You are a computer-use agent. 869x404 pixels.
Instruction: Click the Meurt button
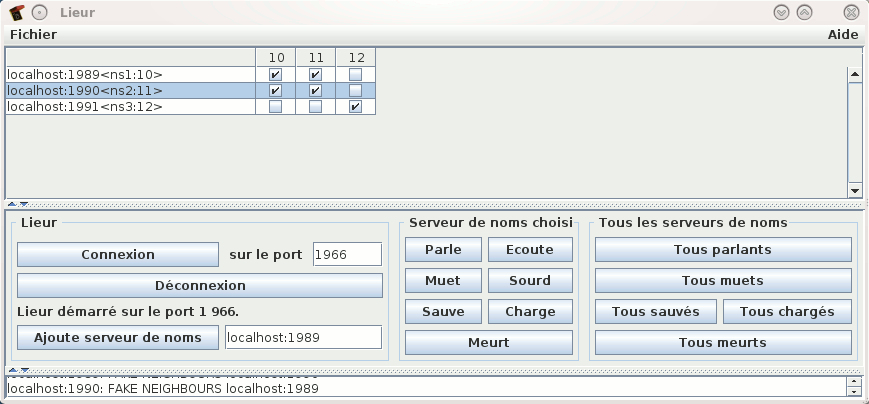click(x=489, y=342)
